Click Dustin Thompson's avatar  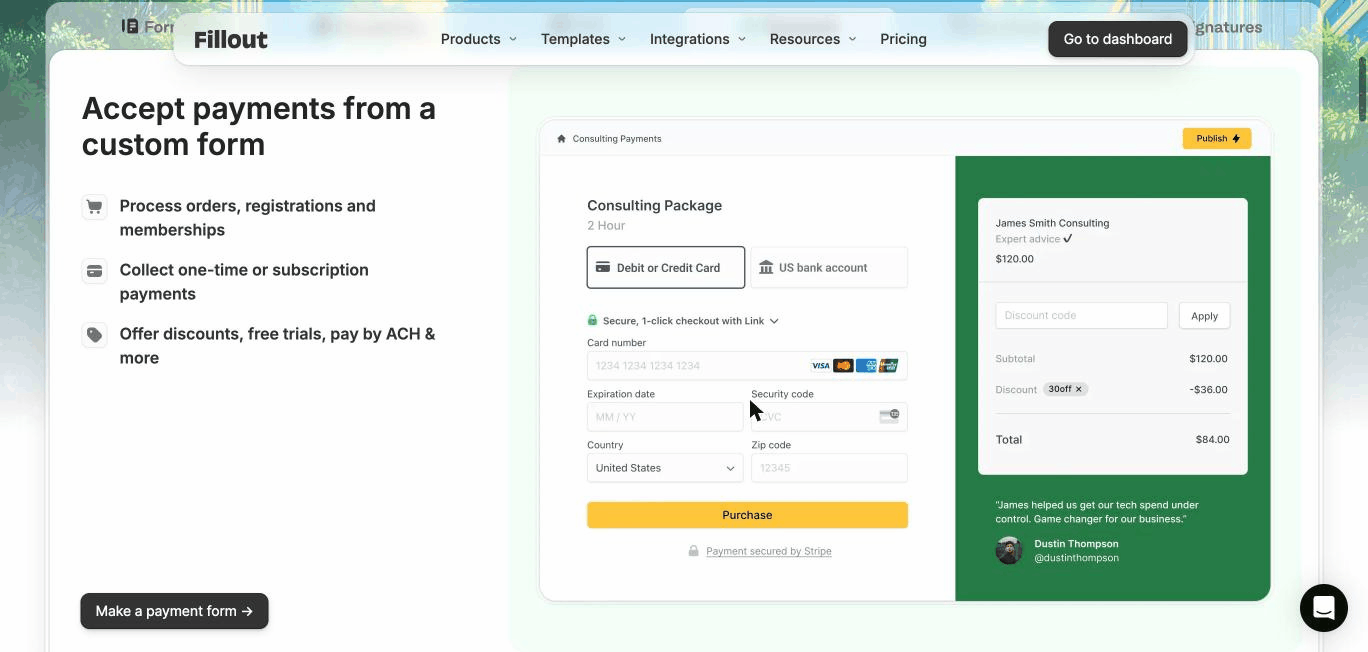tap(1009, 551)
